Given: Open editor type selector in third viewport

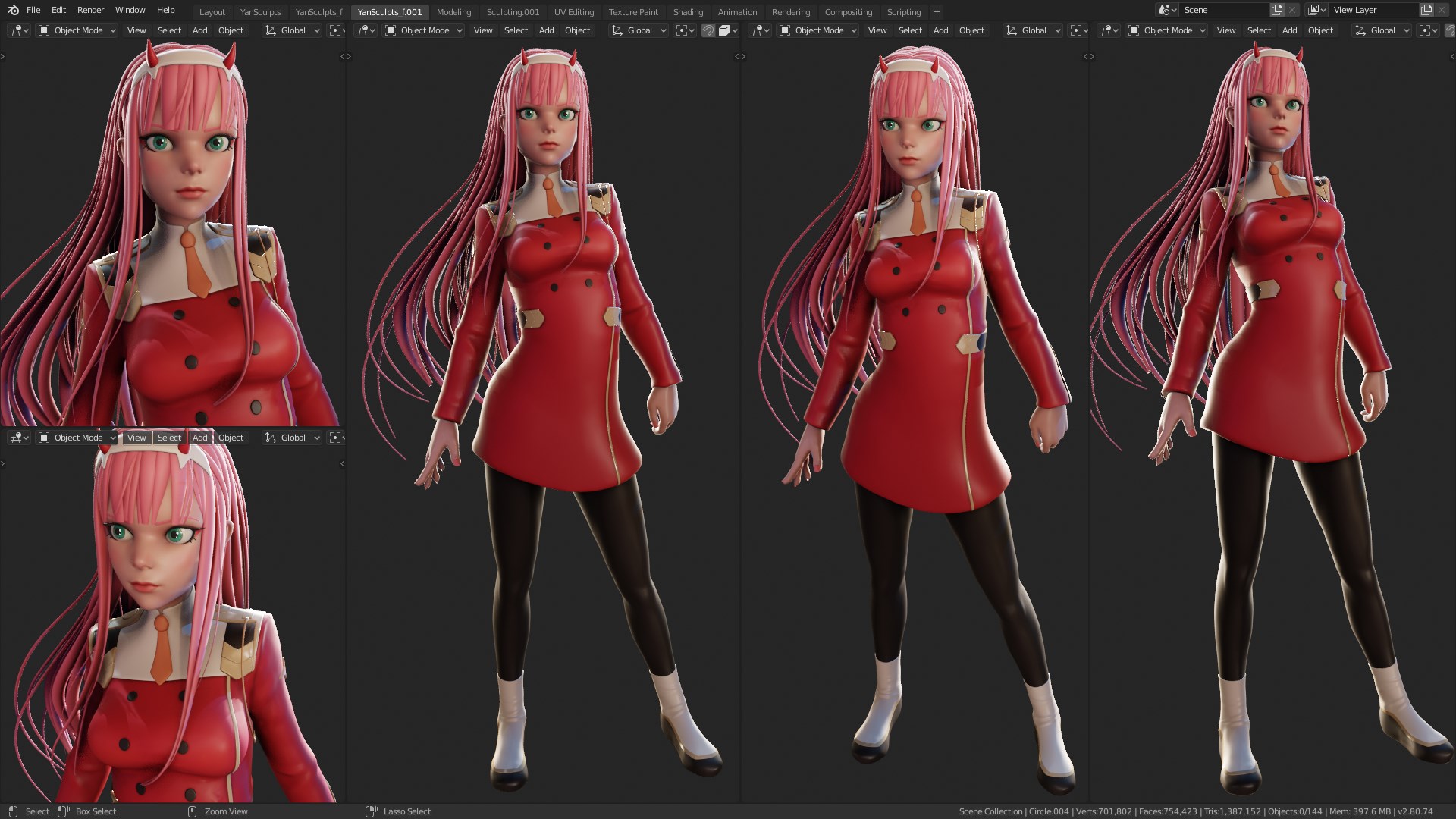Looking at the screenshot, I should (x=760, y=30).
